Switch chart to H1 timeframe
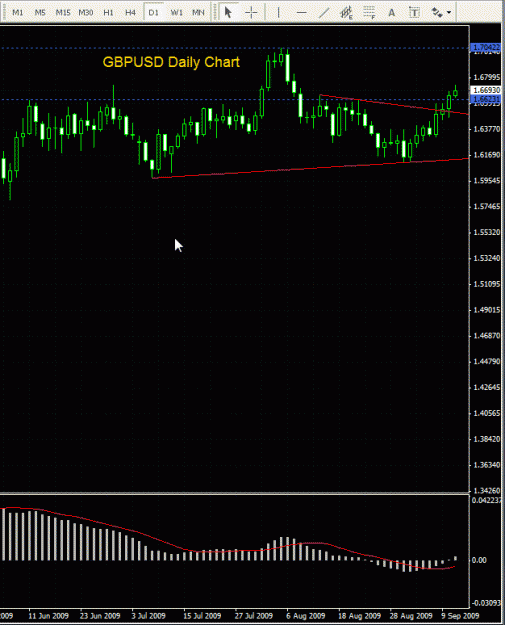Screen dimensions: 505x625 tap(108, 12)
